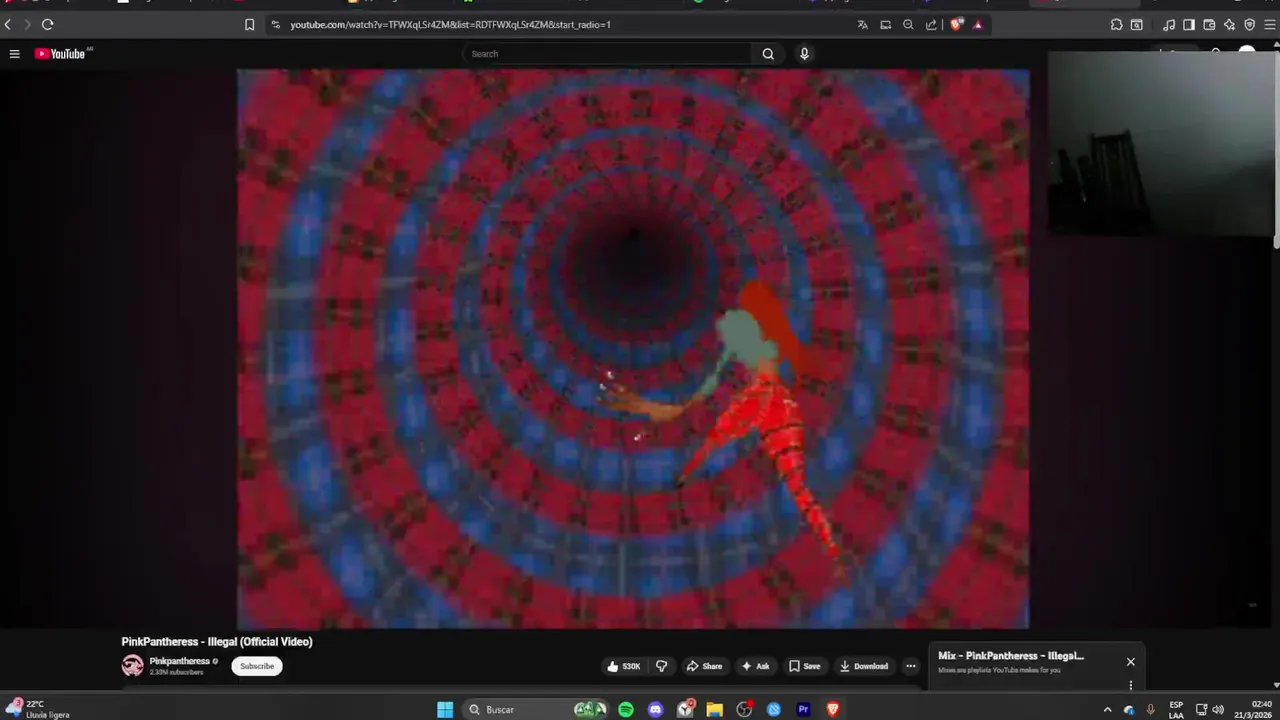The height and width of the screenshot is (720, 1280).
Task: Open the tab search icon in the toolbar
Action: 1137,24
